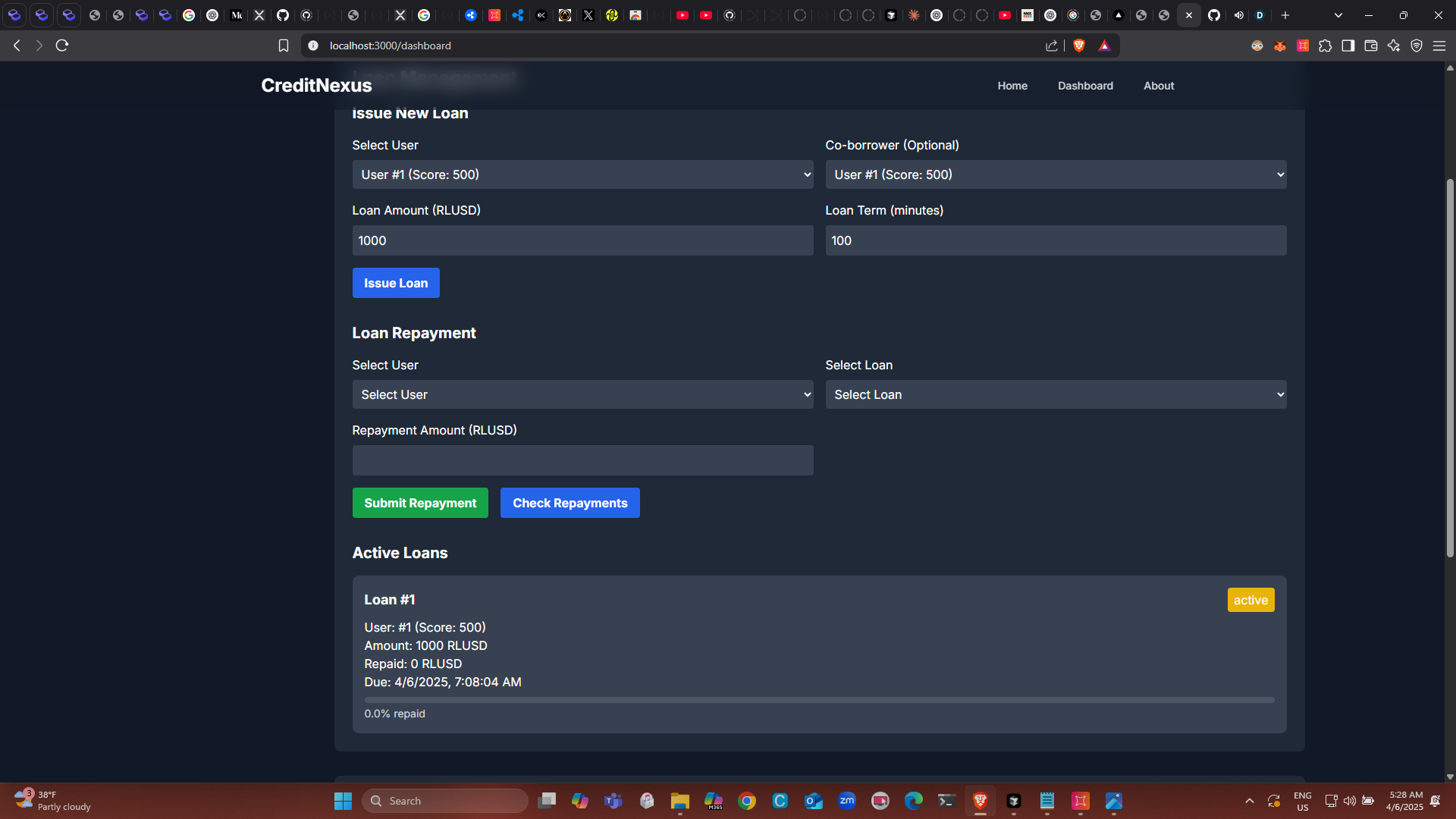Open the Brave Wallet icon
This screenshot has width=1456, height=819.
coord(1370,45)
